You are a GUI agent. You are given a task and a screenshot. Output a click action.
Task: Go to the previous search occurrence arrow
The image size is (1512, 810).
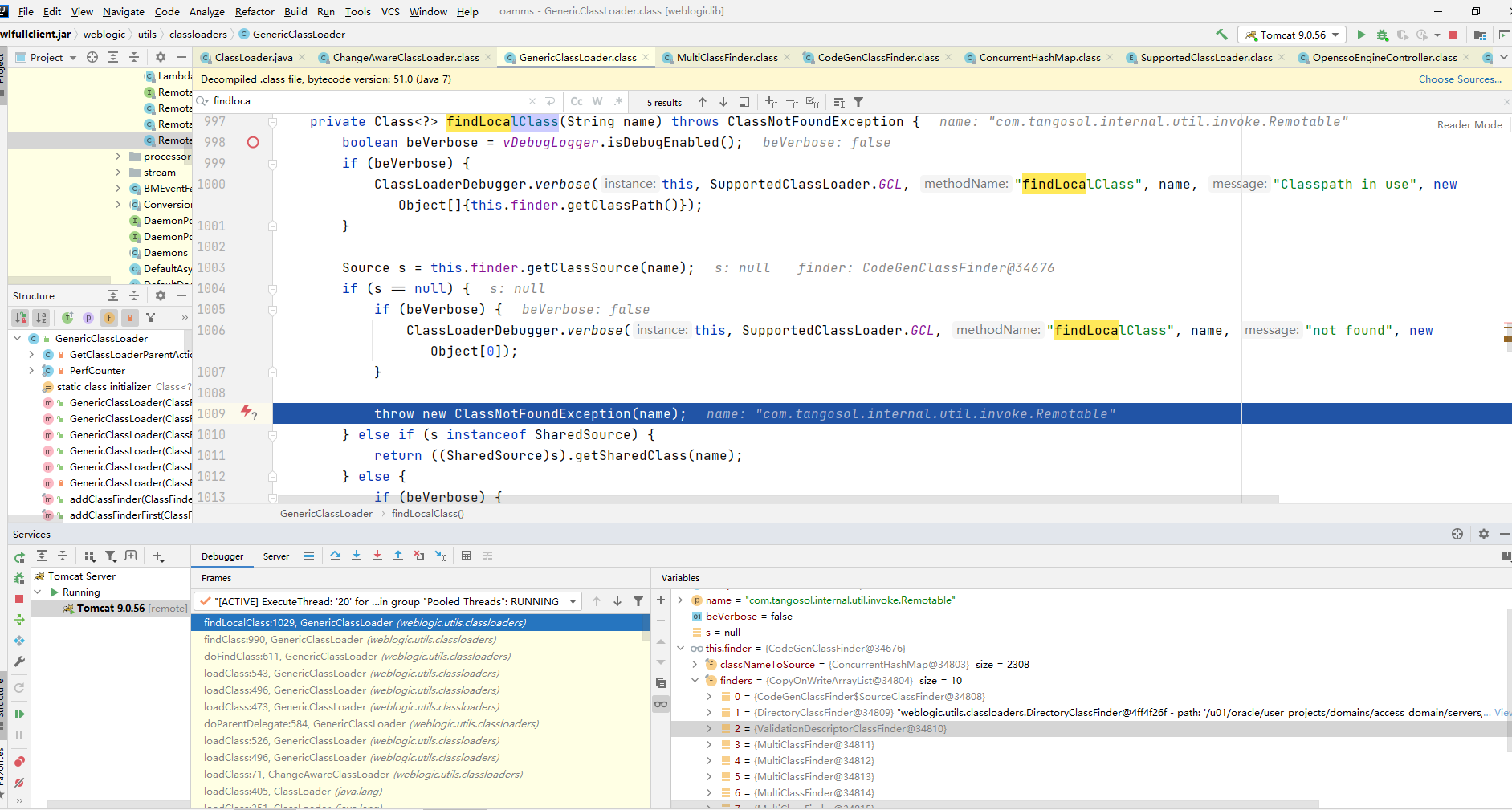[703, 102]
